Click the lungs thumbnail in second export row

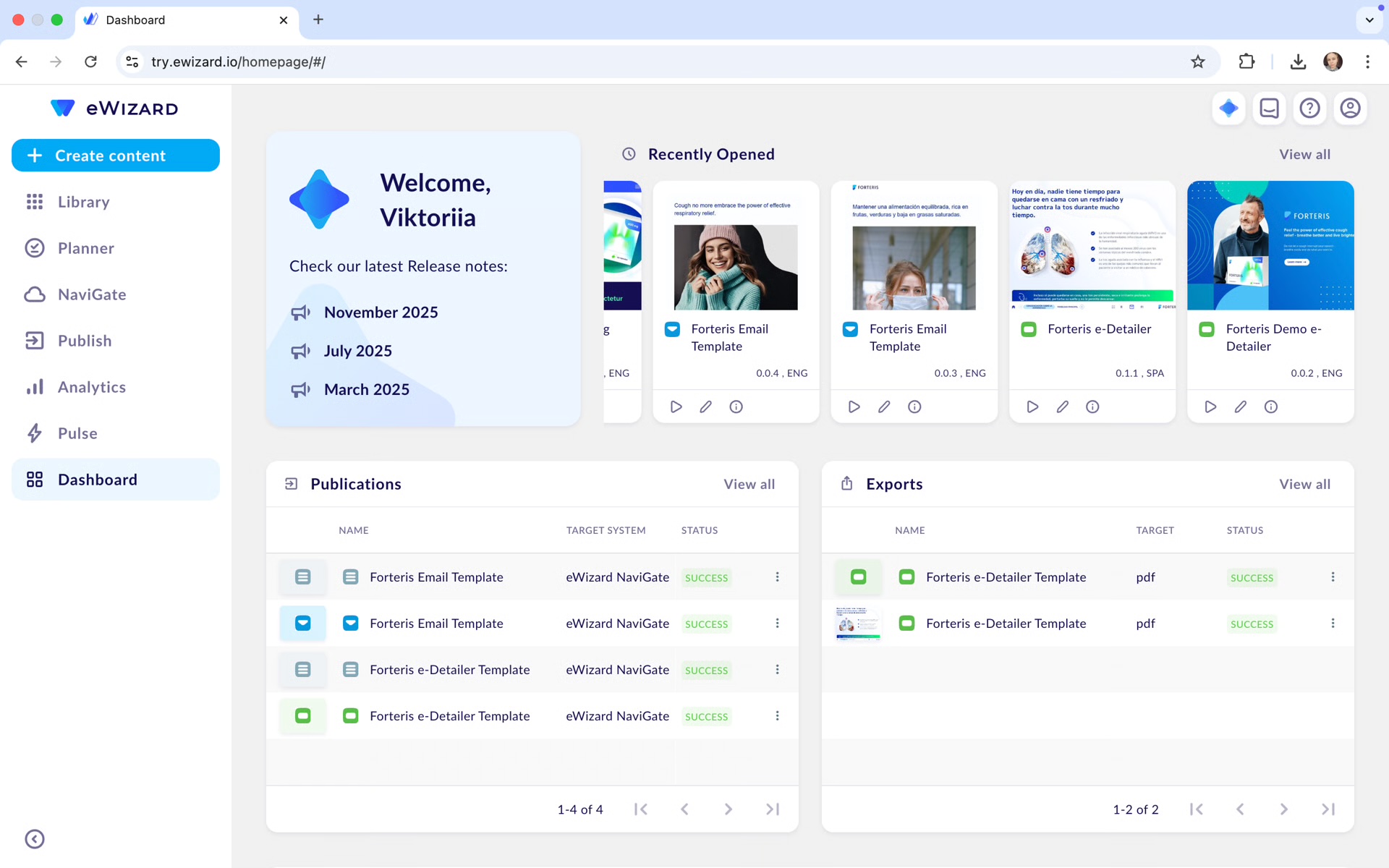click(858, 623)
